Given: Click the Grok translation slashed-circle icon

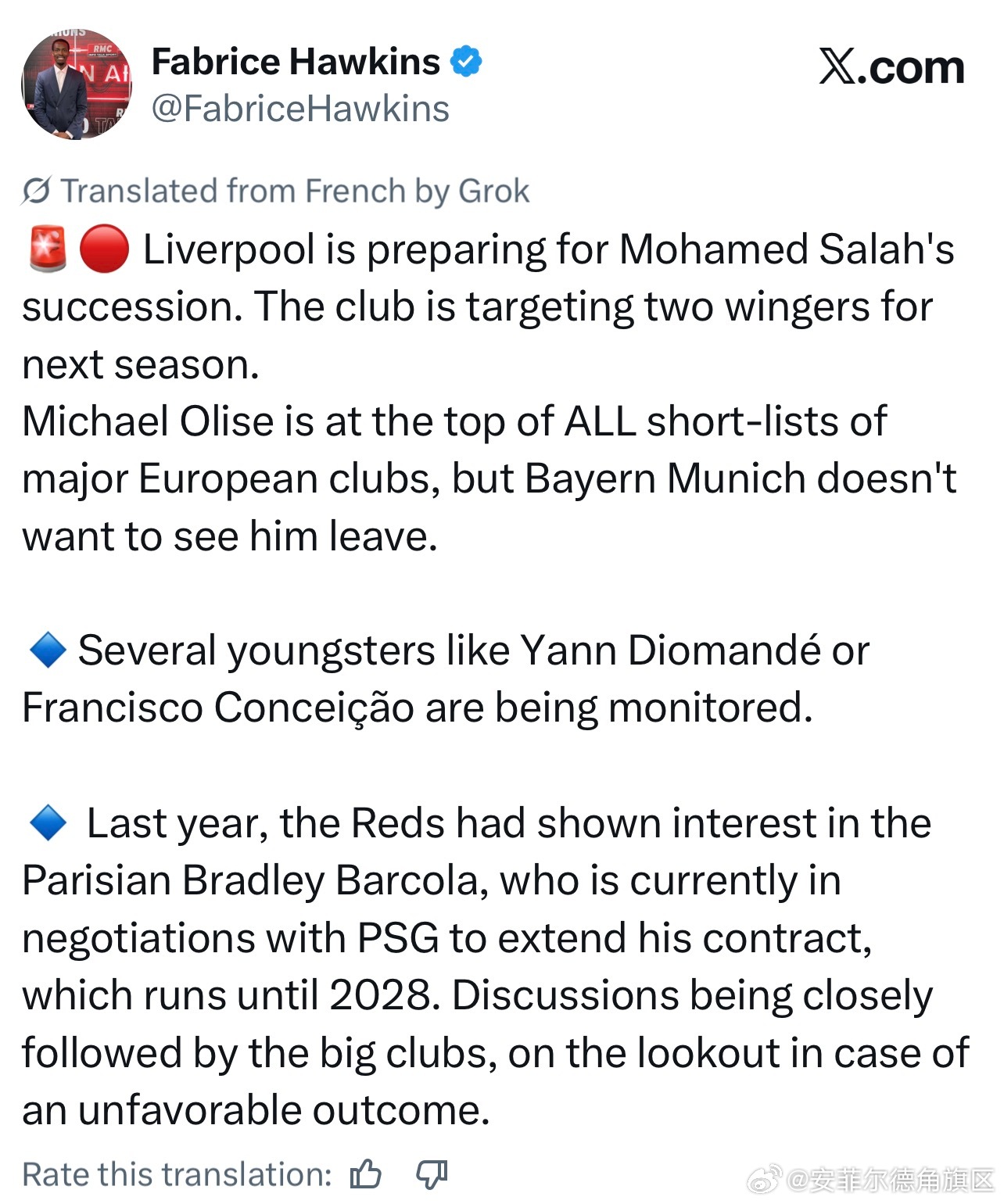Looking at the screenshot, I should 36,191.
